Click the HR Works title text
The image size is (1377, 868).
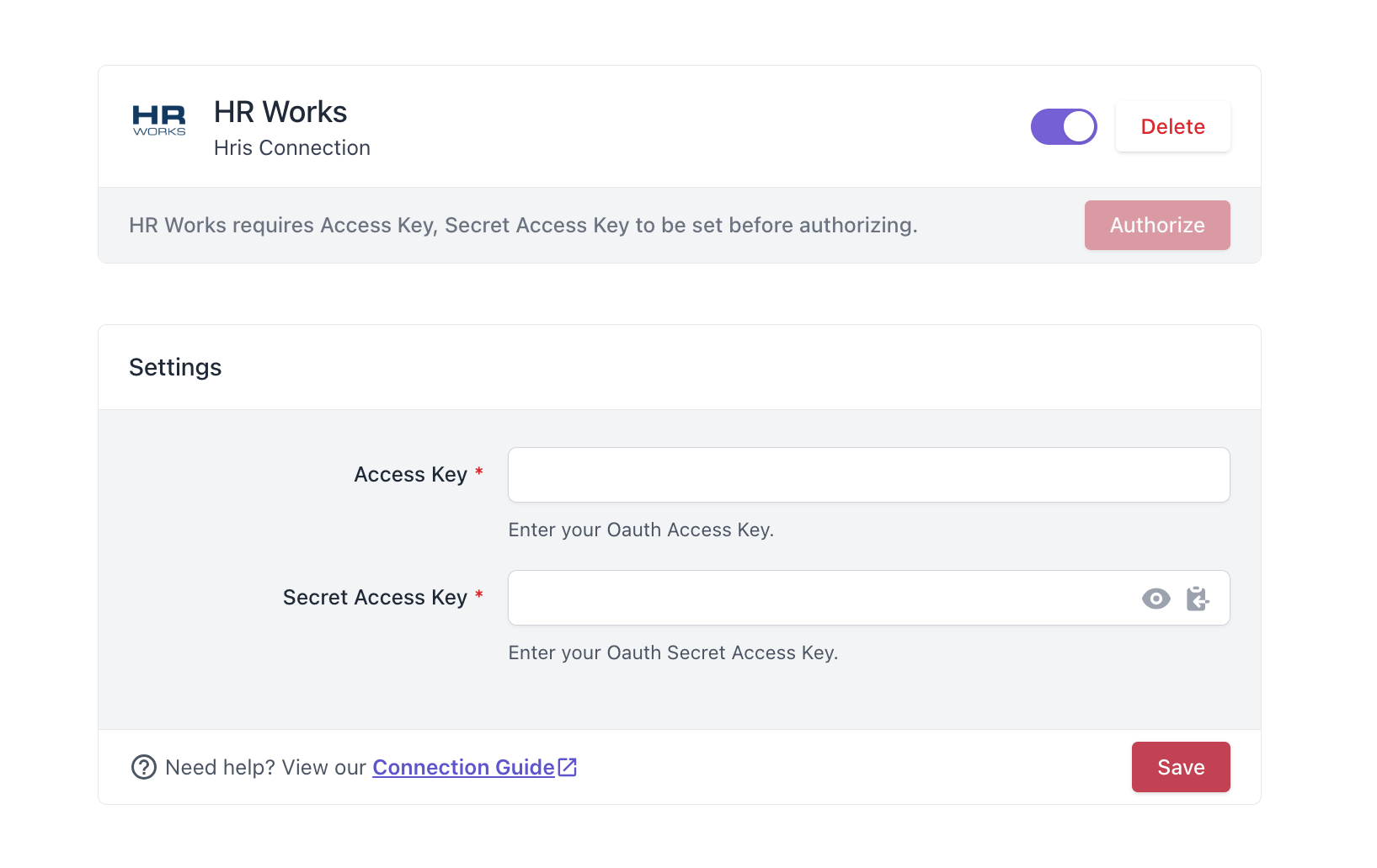tap(280, 112)
